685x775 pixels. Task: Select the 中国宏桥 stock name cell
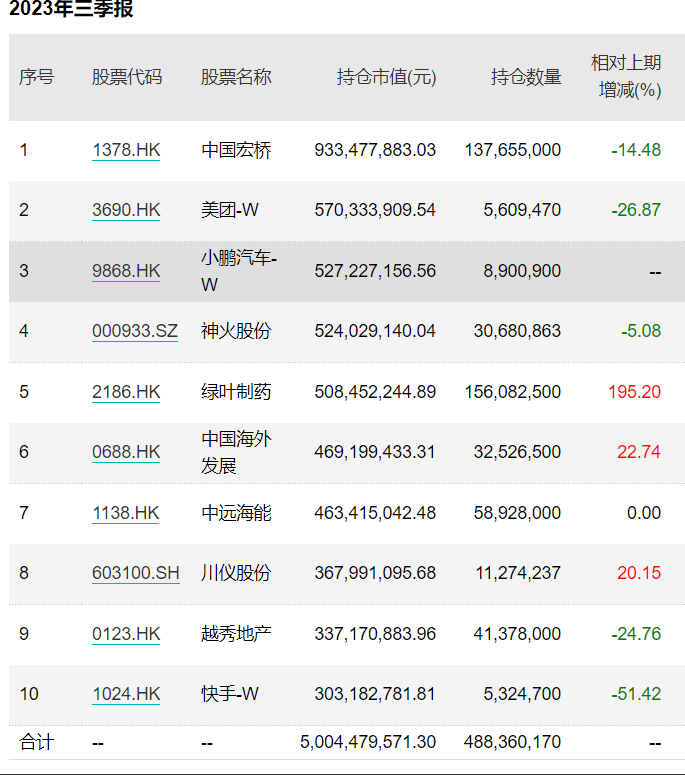tap(236, 150)
